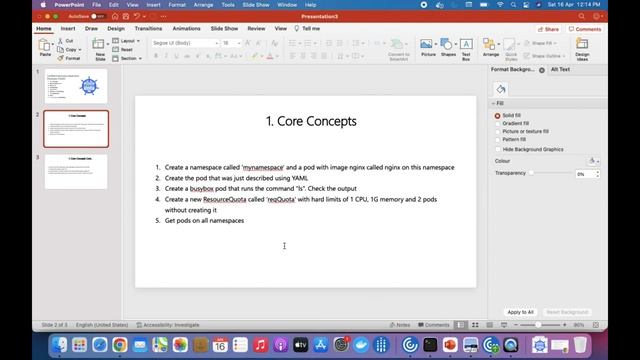Open the Design ribbon tab
640x360 pixels.
[116, 29]
